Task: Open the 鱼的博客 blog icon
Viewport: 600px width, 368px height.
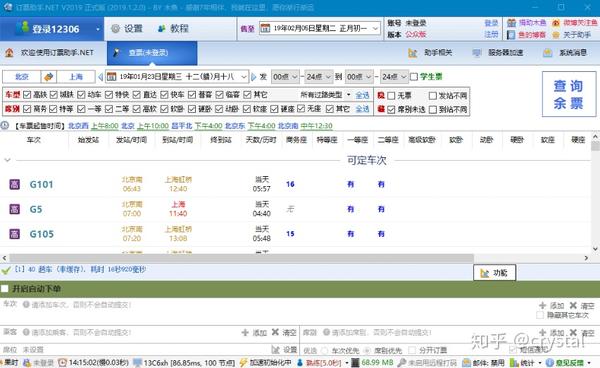Action: coord(511,35)
